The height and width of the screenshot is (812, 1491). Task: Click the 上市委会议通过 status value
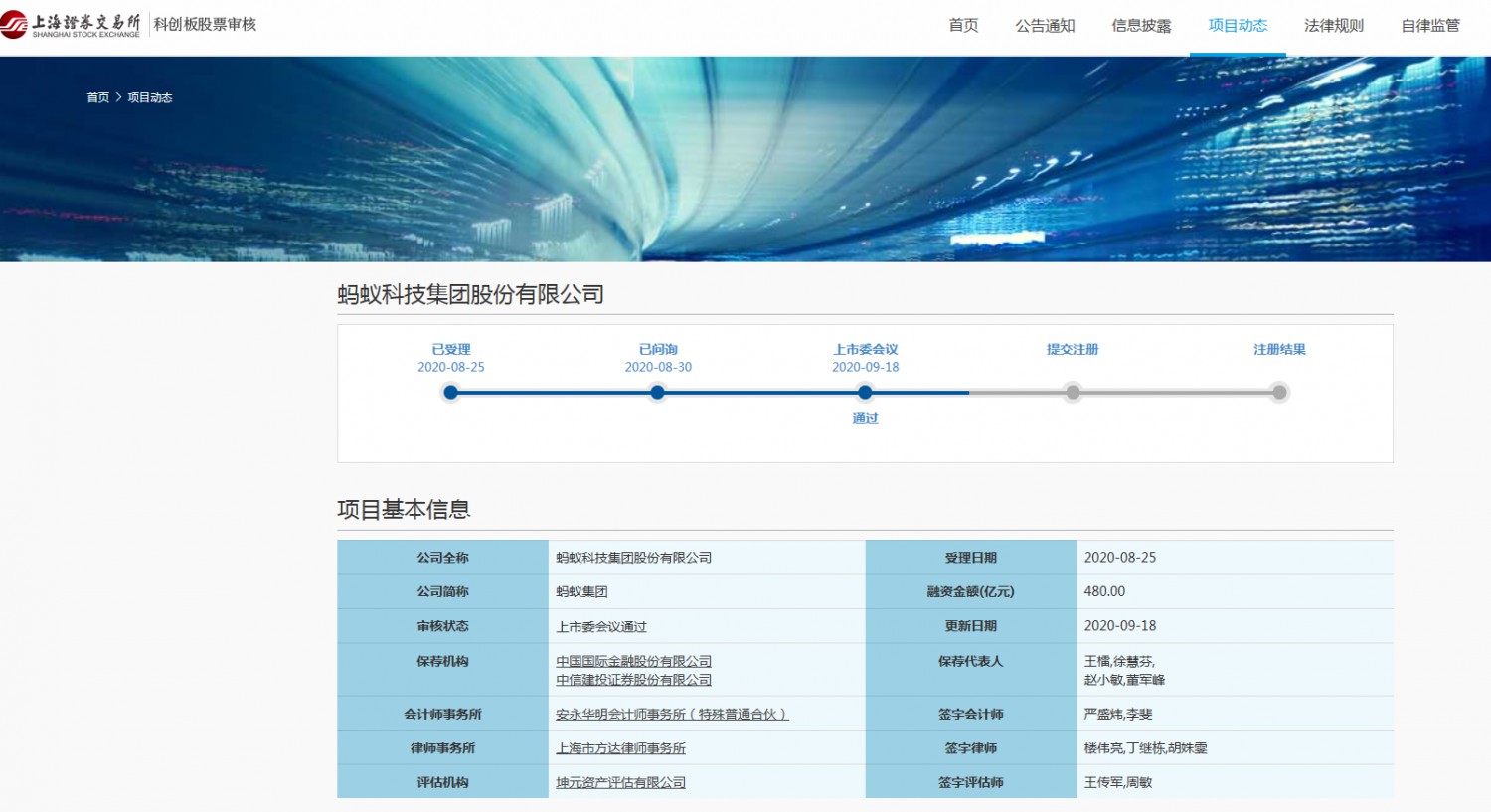click(601, 626)
